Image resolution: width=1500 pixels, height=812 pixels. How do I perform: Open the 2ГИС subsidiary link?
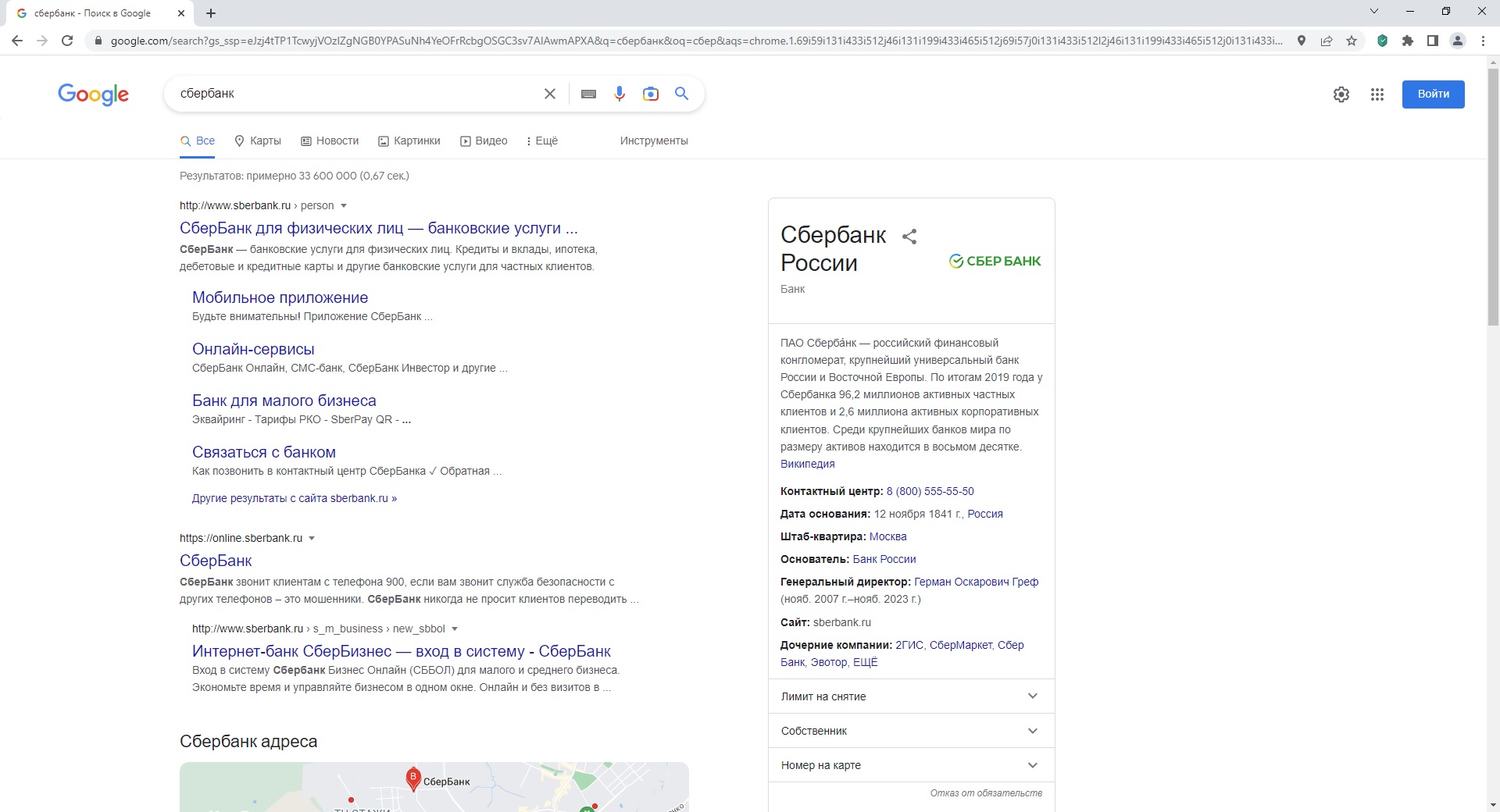909,645
